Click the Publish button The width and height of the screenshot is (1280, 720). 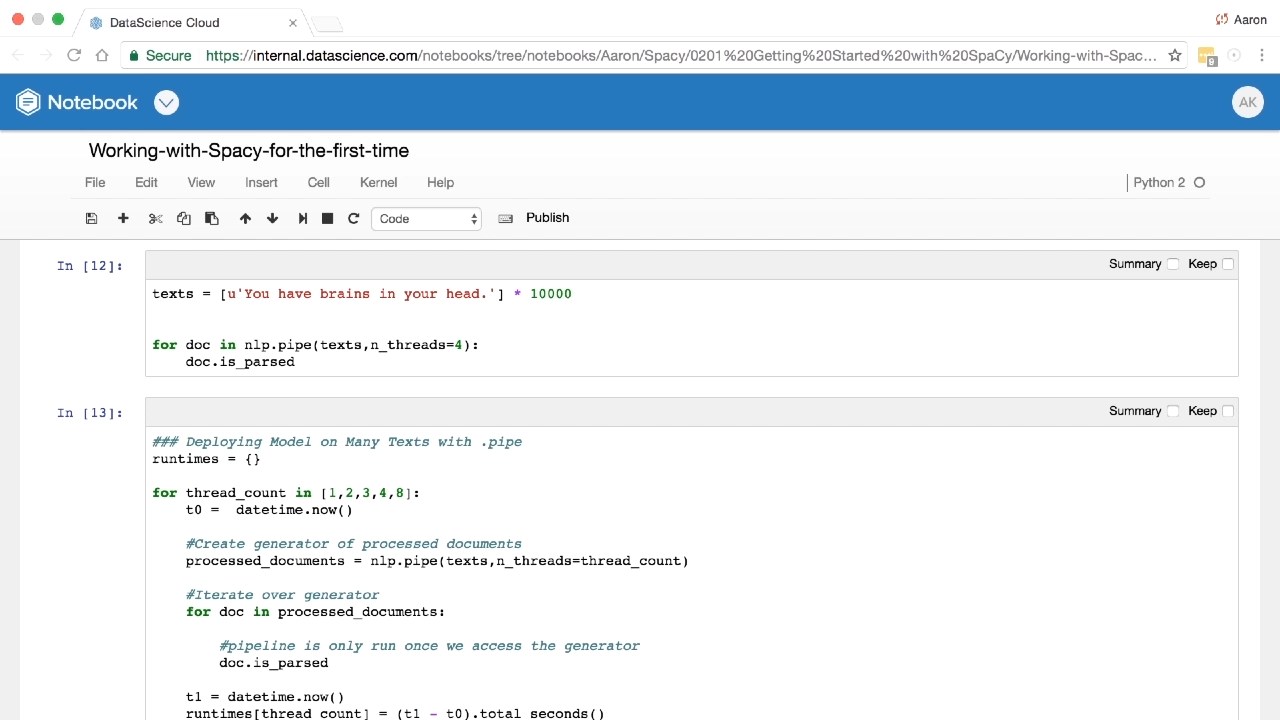(547, 218)
